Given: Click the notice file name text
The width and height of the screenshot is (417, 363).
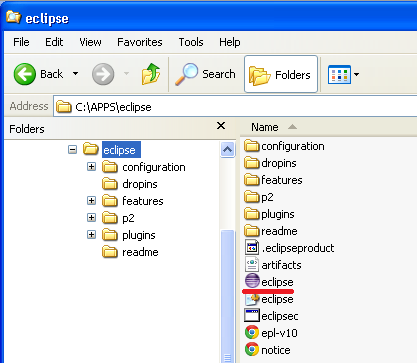Looking at the screenshot, I should 276,350.
